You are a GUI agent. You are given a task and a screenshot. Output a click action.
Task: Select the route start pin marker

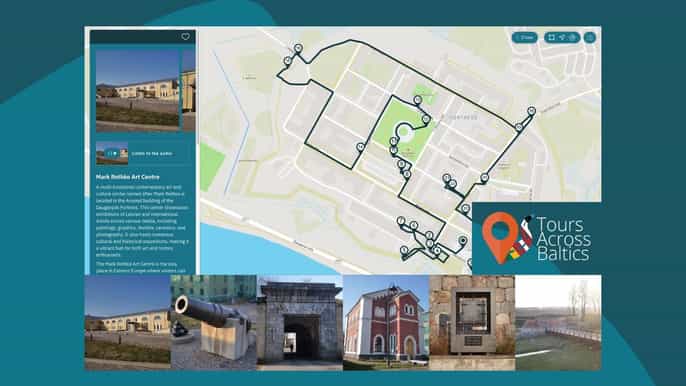point(463,241)
